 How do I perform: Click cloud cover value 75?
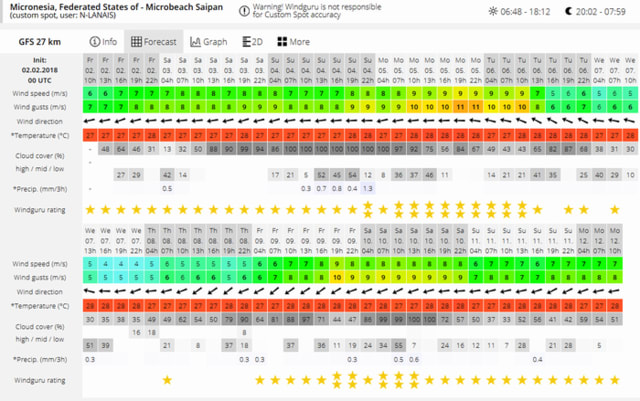(x=429, y=149)
